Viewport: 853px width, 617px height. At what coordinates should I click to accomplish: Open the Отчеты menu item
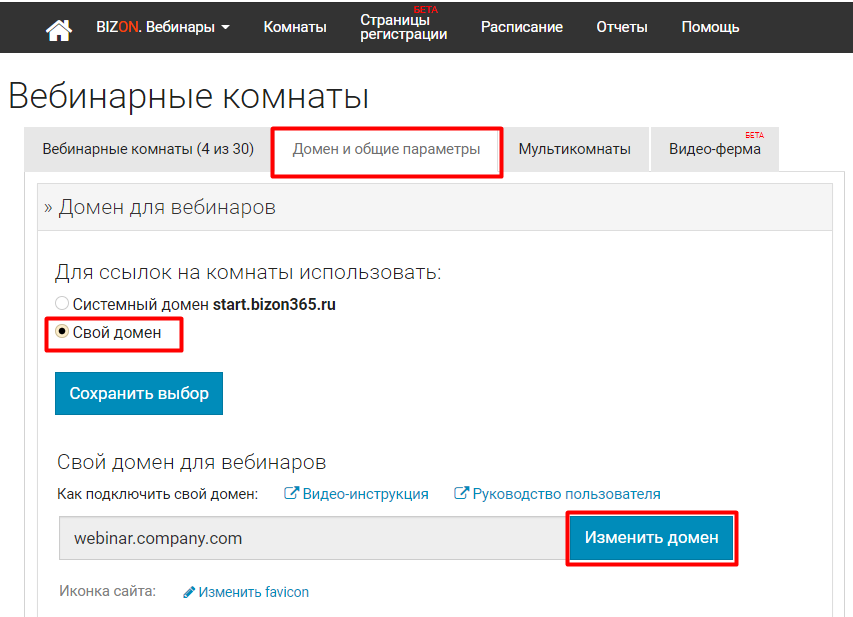(622, 27)
